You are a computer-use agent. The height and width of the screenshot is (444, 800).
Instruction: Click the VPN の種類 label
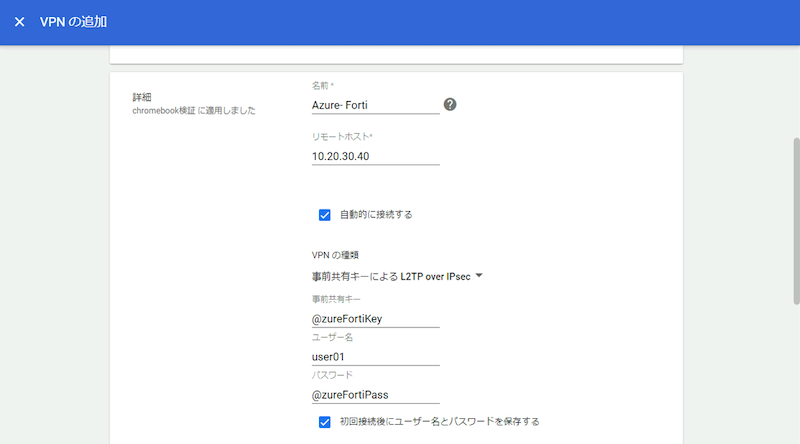335,255
